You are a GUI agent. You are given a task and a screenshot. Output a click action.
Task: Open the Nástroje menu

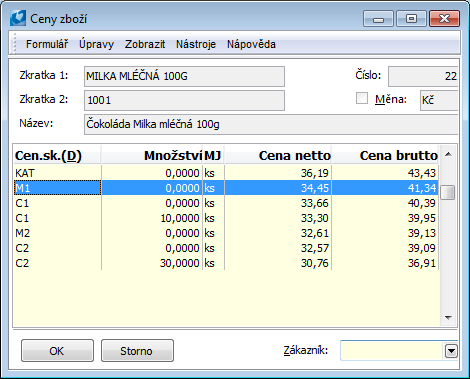click(196, 44)
